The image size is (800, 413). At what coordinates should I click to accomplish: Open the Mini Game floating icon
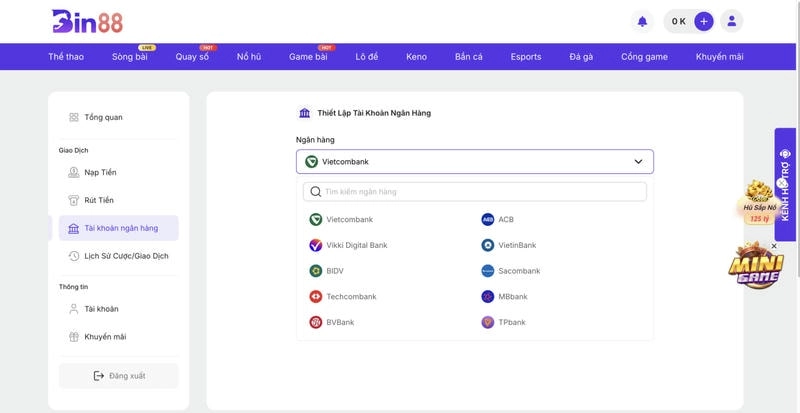pyautogui.click(x=755, y=268)
